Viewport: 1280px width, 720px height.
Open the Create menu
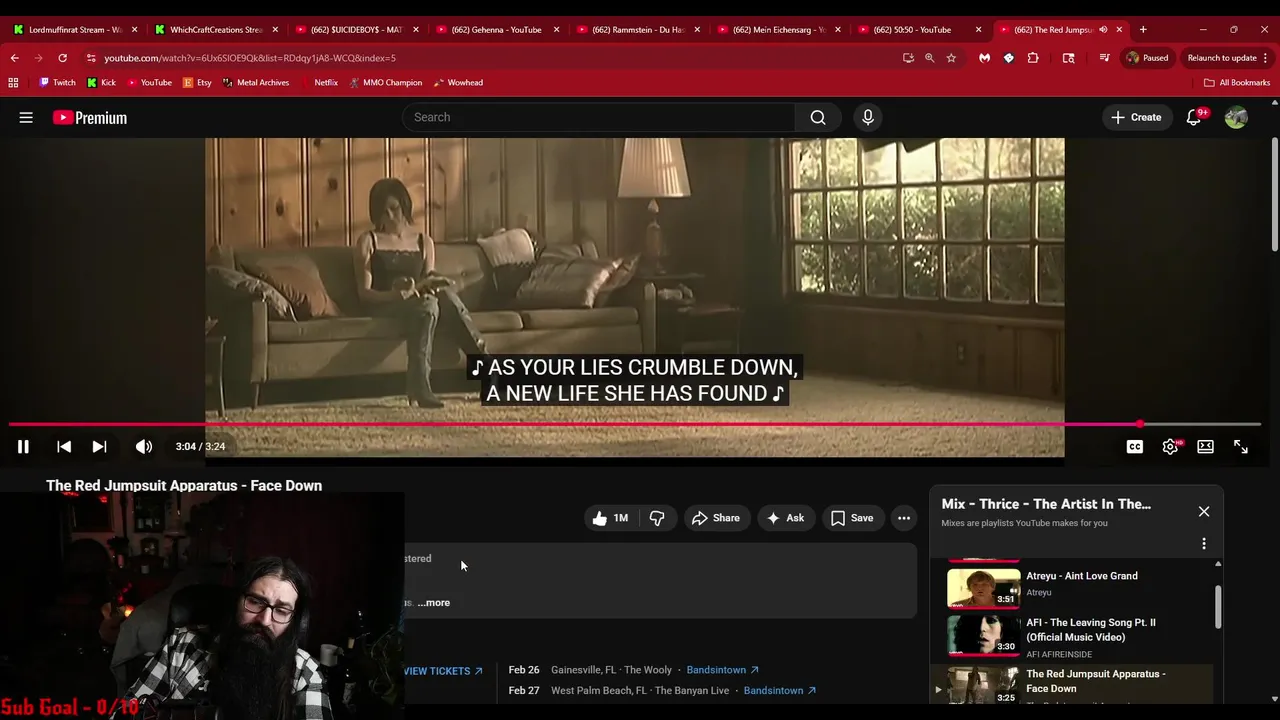1136,117
